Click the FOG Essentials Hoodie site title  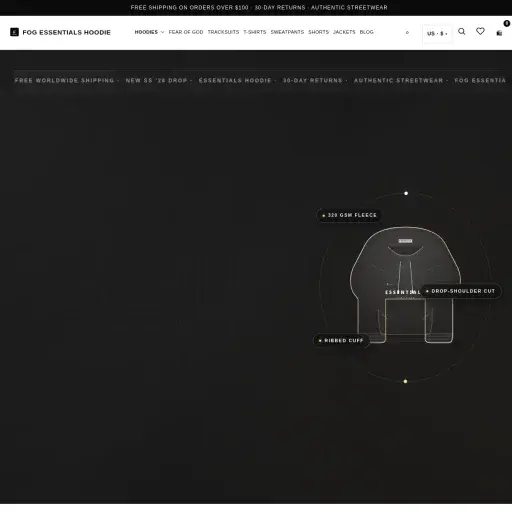coord(66,32)
